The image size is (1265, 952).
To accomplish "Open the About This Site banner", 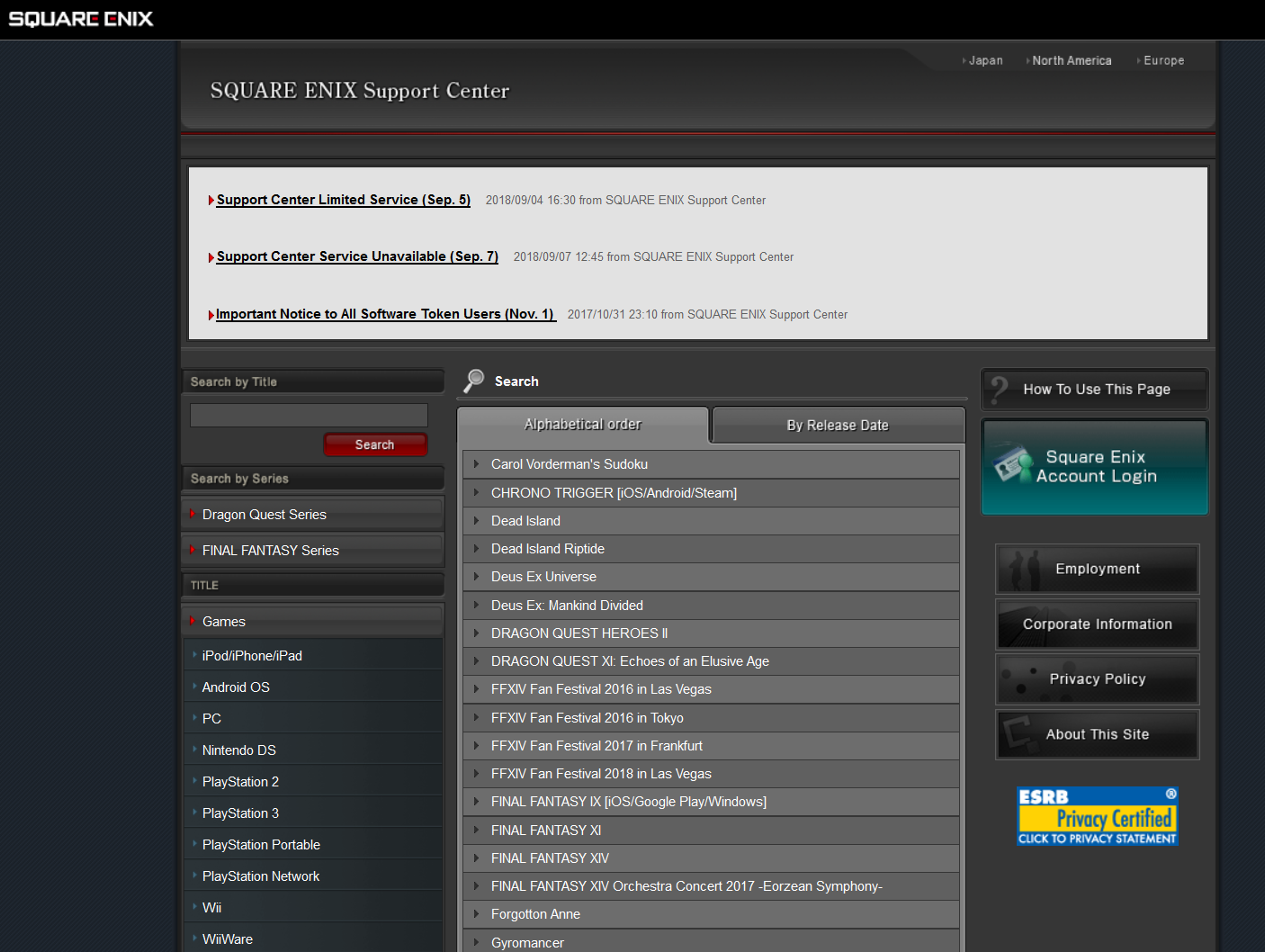I will 1097,734.
